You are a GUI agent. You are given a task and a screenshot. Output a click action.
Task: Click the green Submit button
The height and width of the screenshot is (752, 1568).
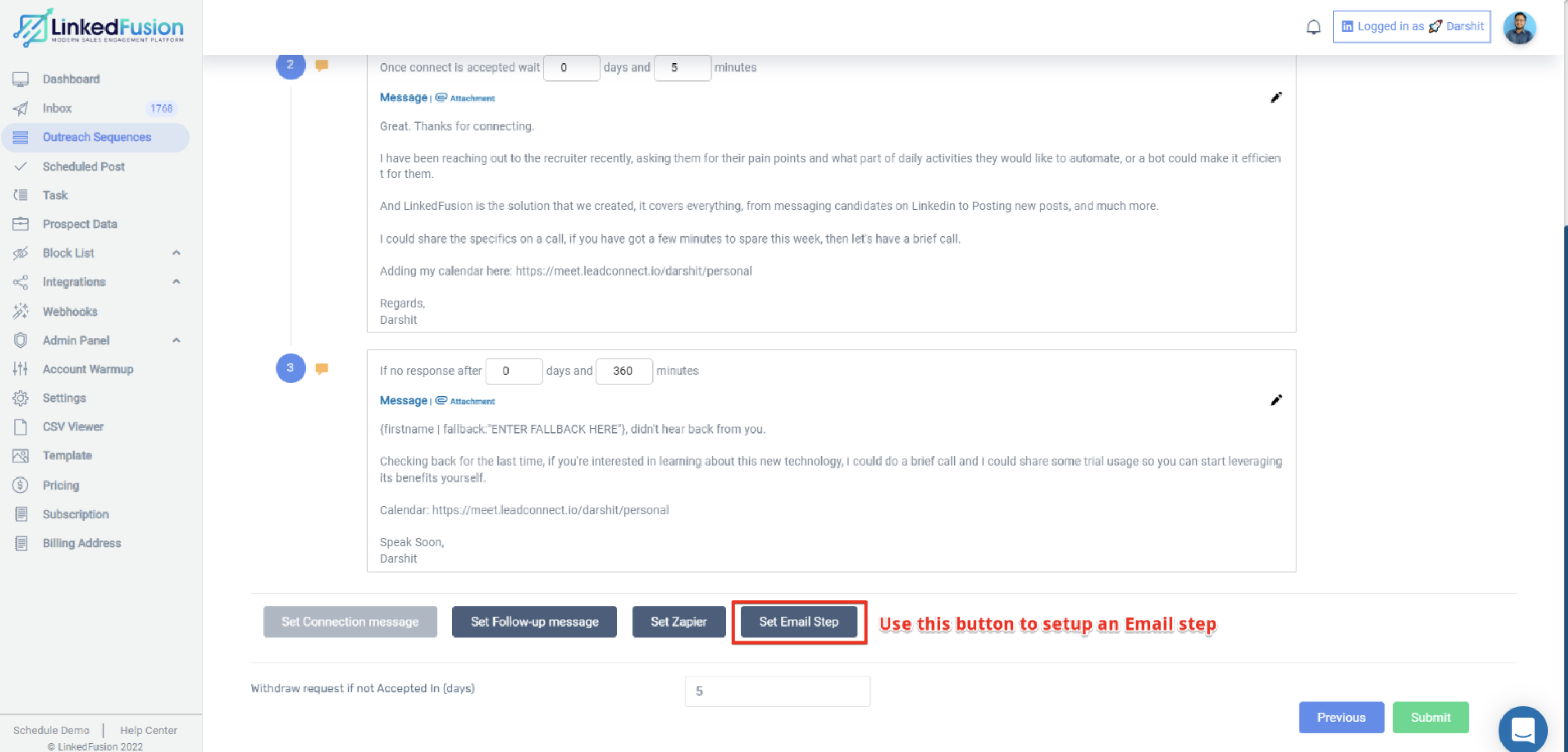point(1430,717)
